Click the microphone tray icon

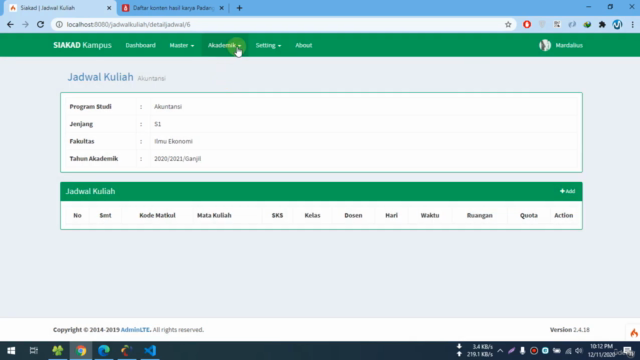[x=522, y=351]
